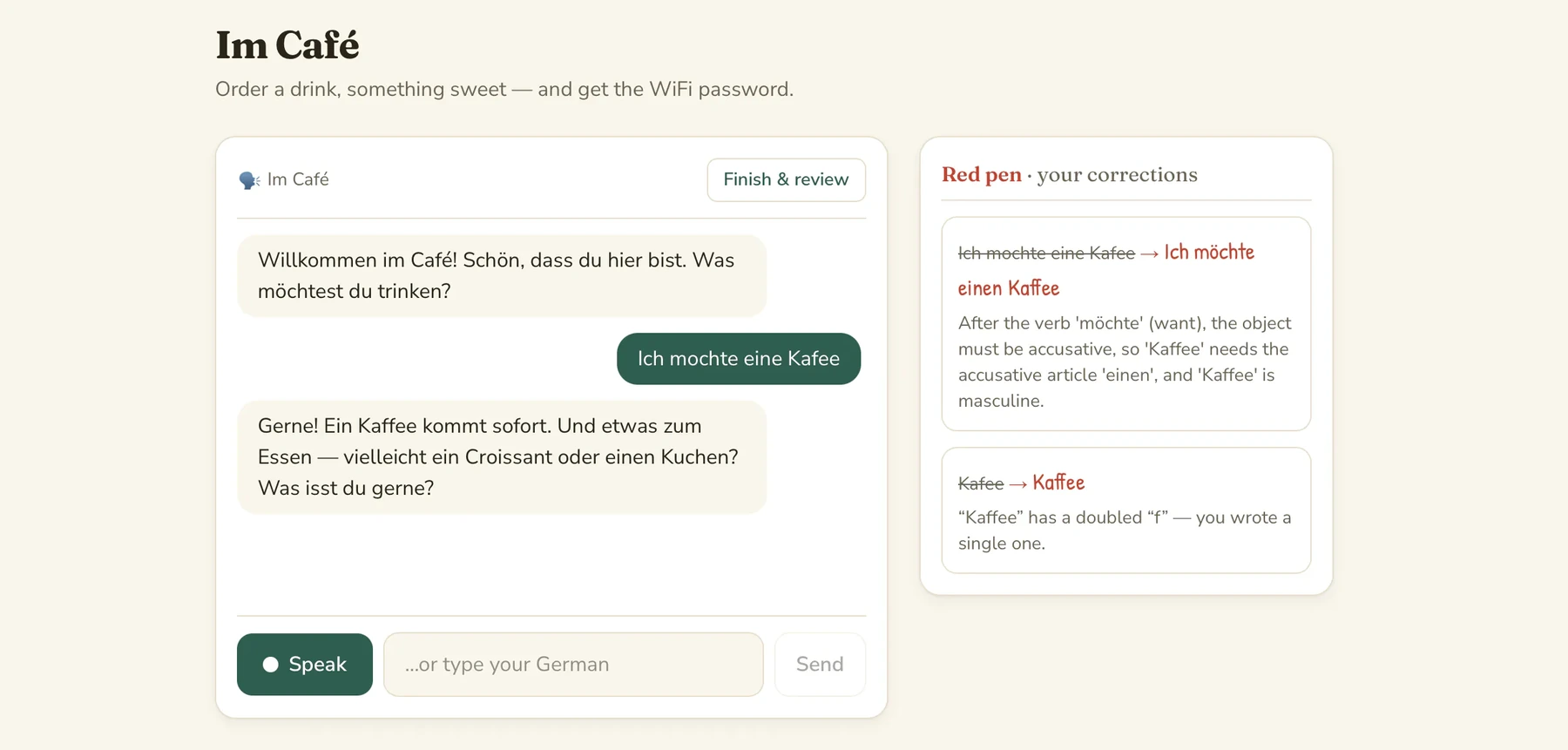Image resolution: width=1568 pixels, height=750 pixels.
Task: Click the Im Café label in the chat header
Action: coord(298,179)
